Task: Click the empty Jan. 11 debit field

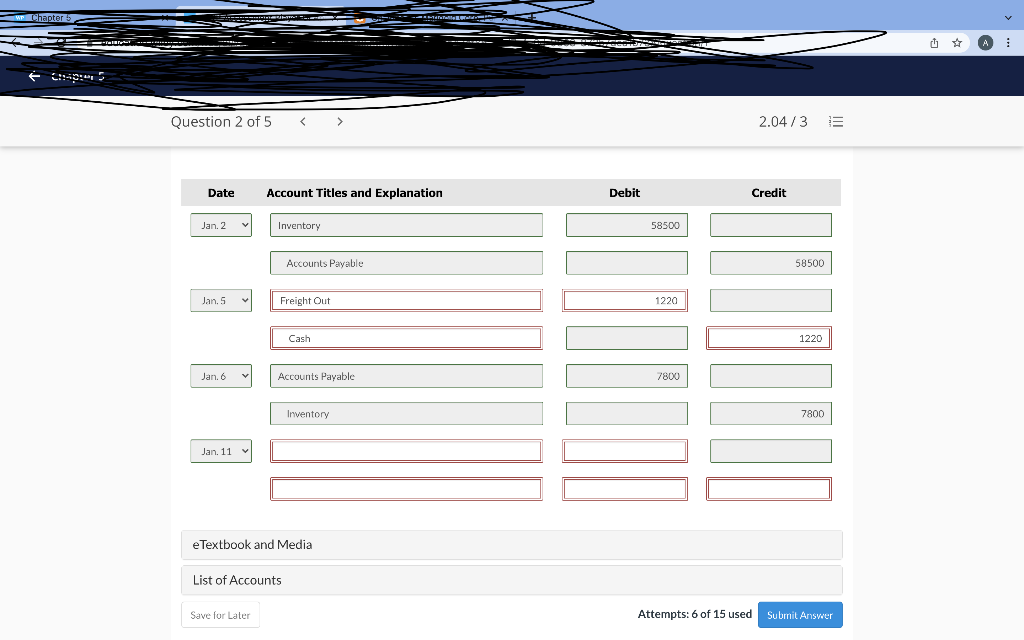Action: click(625, 451)
